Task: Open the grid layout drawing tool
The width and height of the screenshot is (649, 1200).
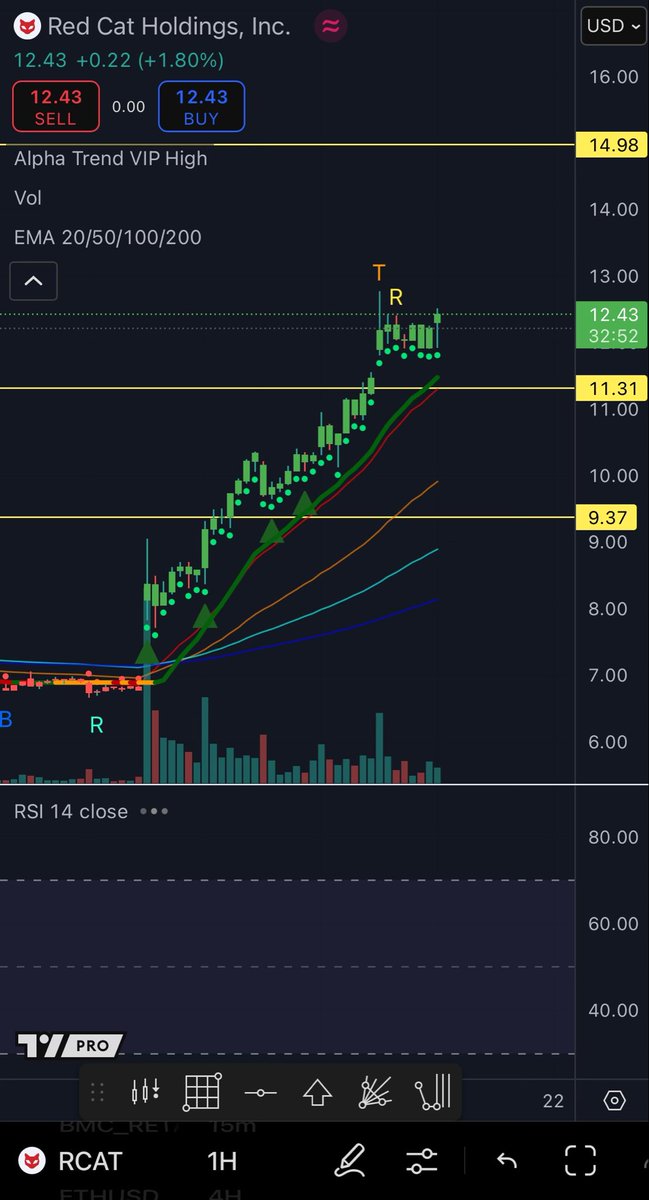Action: pos(202,1092)
